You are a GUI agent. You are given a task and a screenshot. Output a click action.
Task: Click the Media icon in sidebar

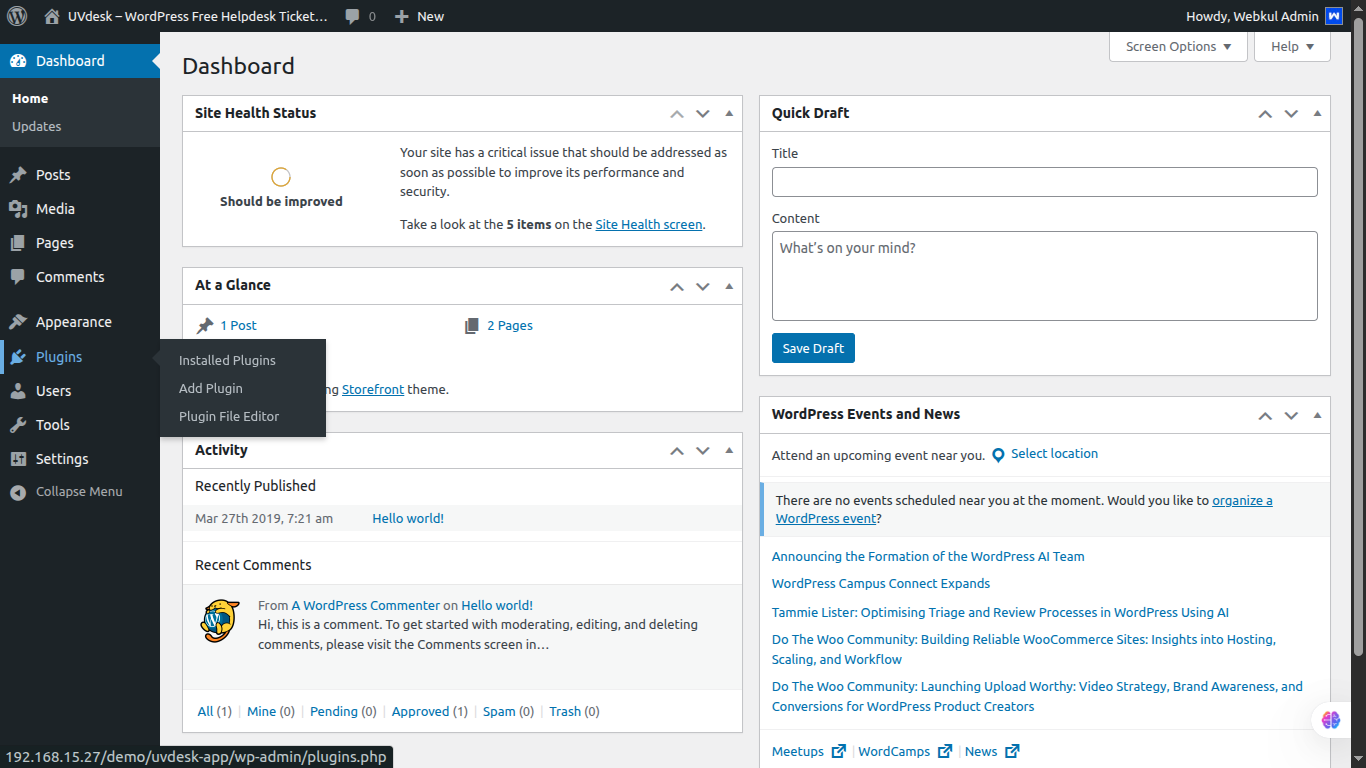click(x=18, y=209)
